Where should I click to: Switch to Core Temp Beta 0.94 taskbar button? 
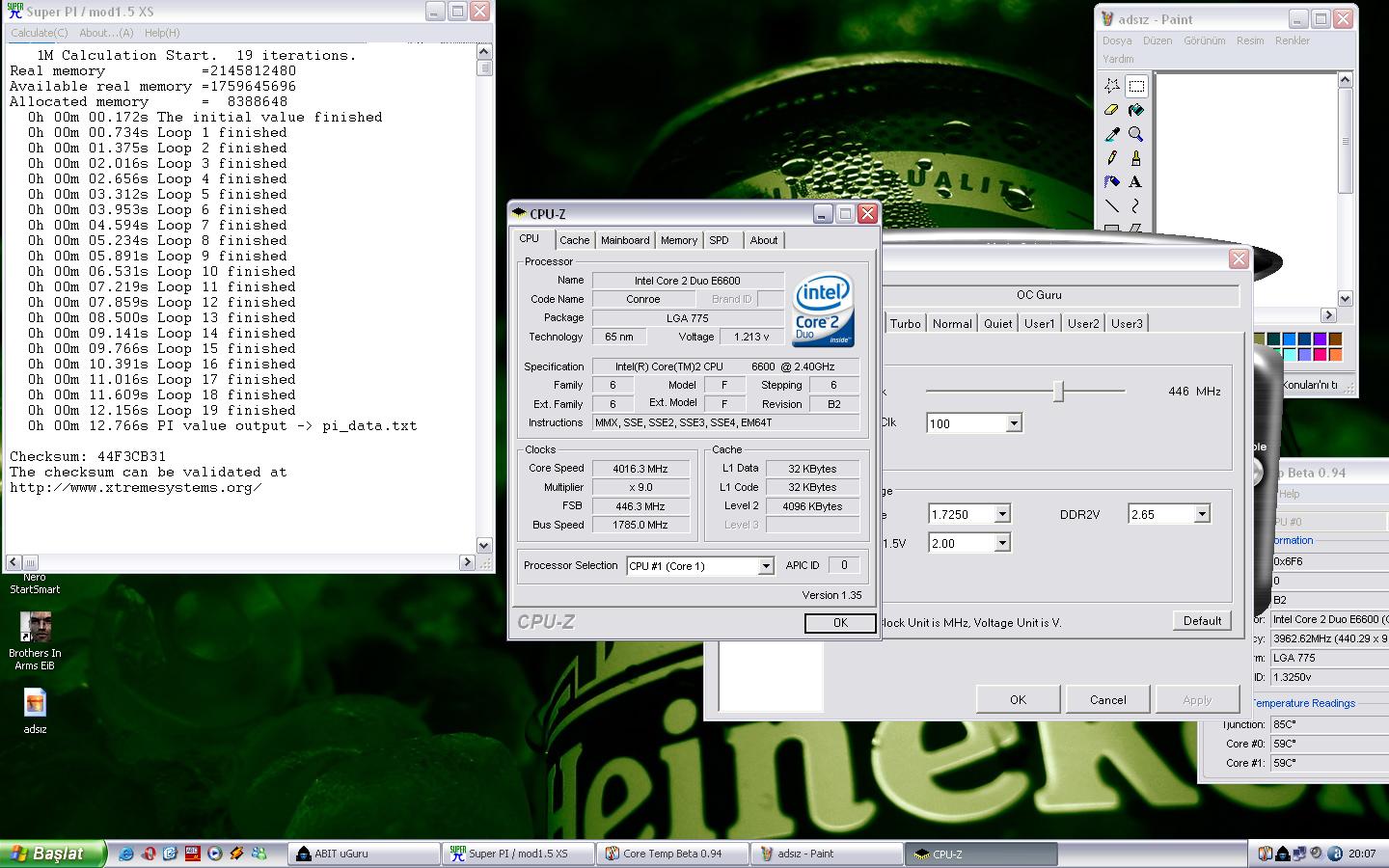click(672, 854)
